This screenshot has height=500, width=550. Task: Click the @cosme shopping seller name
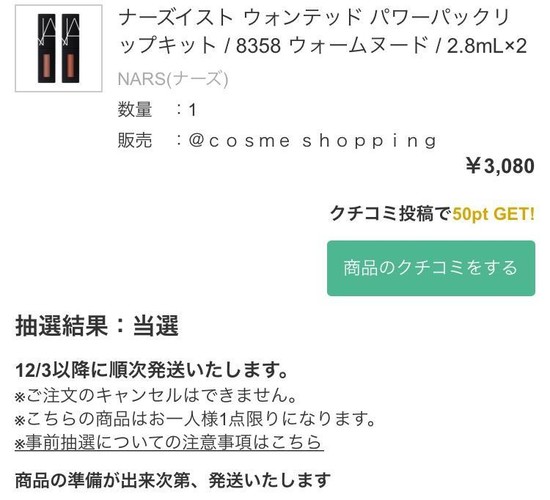point(313,141)
